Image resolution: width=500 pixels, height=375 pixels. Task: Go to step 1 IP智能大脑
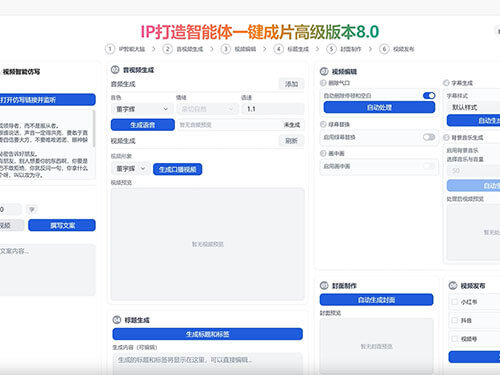pos(126,49)
